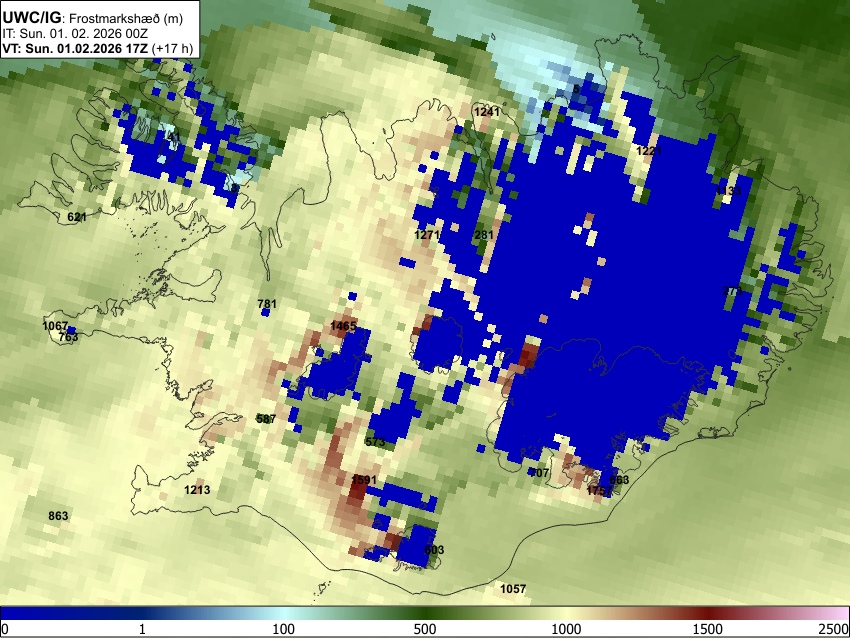Viewport: 850px width, 638px height.
Task: Click the 603 value label
Action: pos(434,550)
